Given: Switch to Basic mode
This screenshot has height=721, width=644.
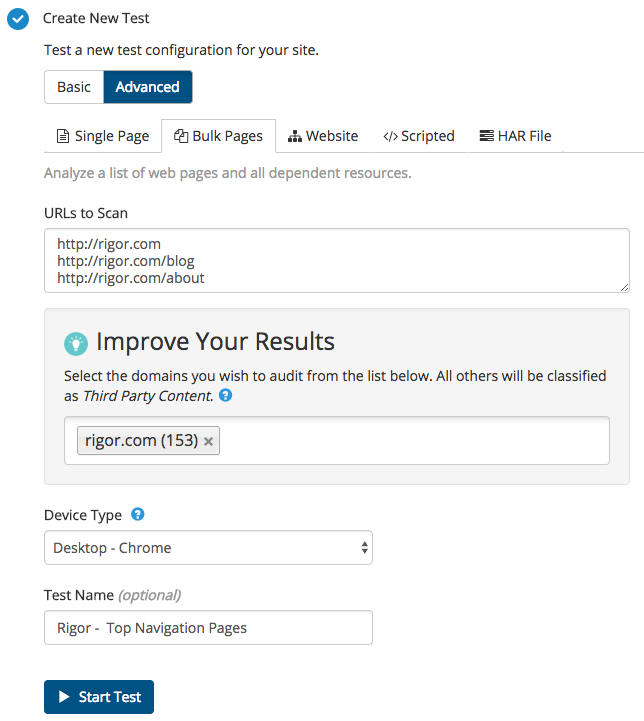Looking at the screenshot, I should (74, 87).
